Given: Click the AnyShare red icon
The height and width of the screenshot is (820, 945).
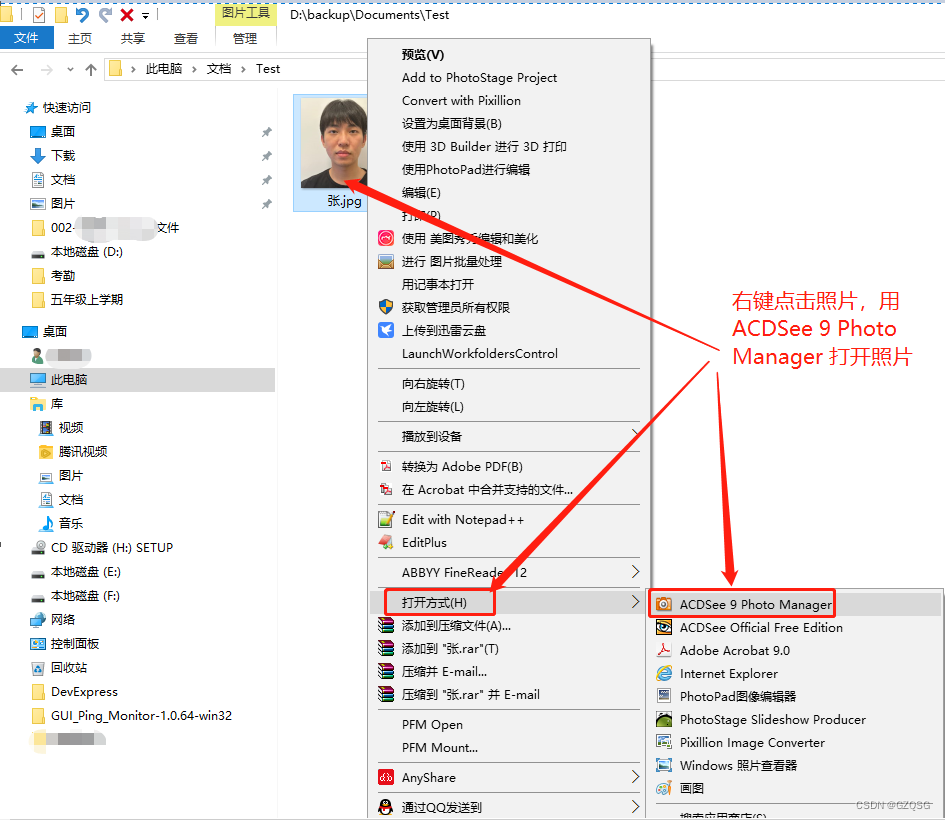Looking at the screenshot, I should tap(386, 777).
